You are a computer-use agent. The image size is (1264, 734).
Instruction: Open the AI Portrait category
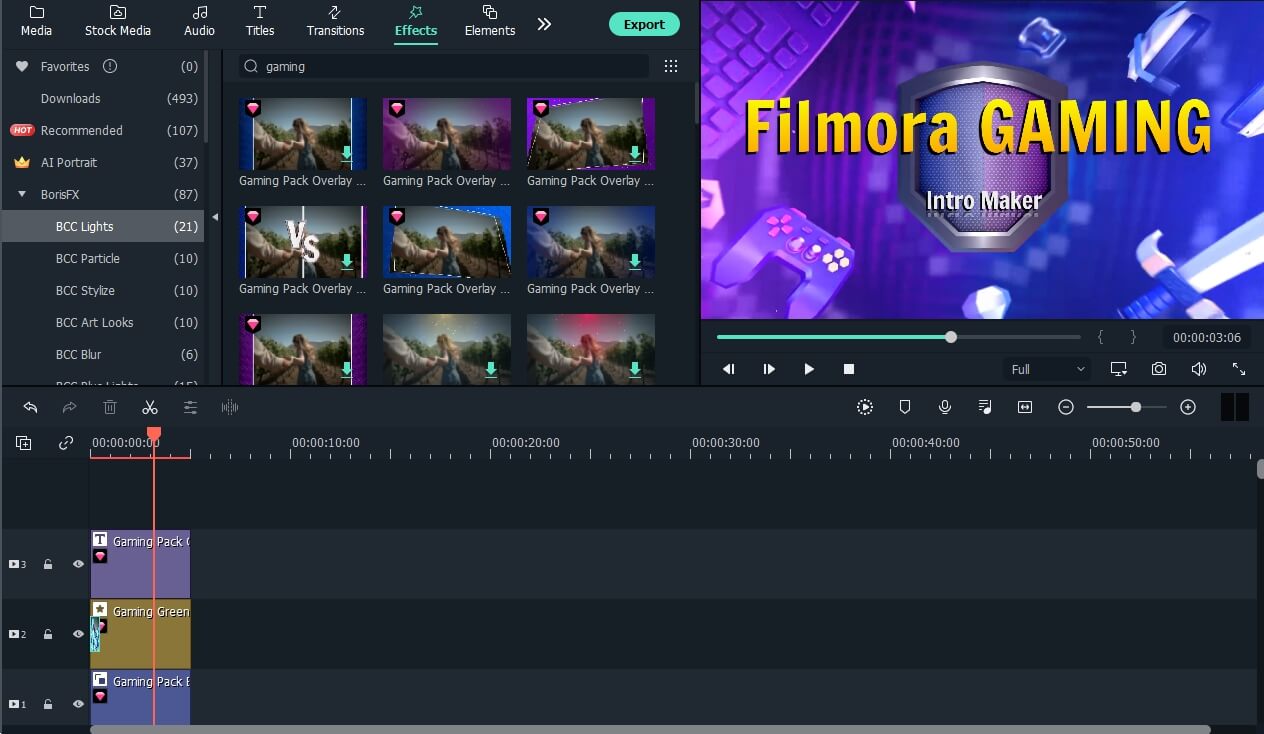click(103, 162)
